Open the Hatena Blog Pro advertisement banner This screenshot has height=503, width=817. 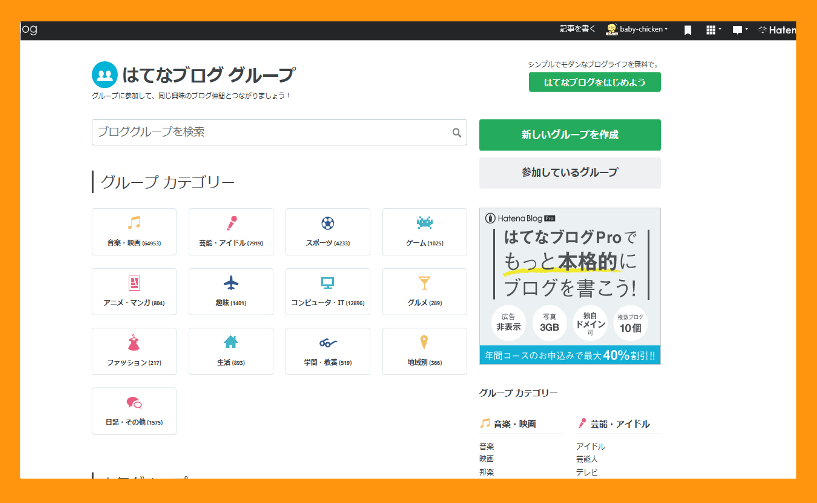(570, 286)
